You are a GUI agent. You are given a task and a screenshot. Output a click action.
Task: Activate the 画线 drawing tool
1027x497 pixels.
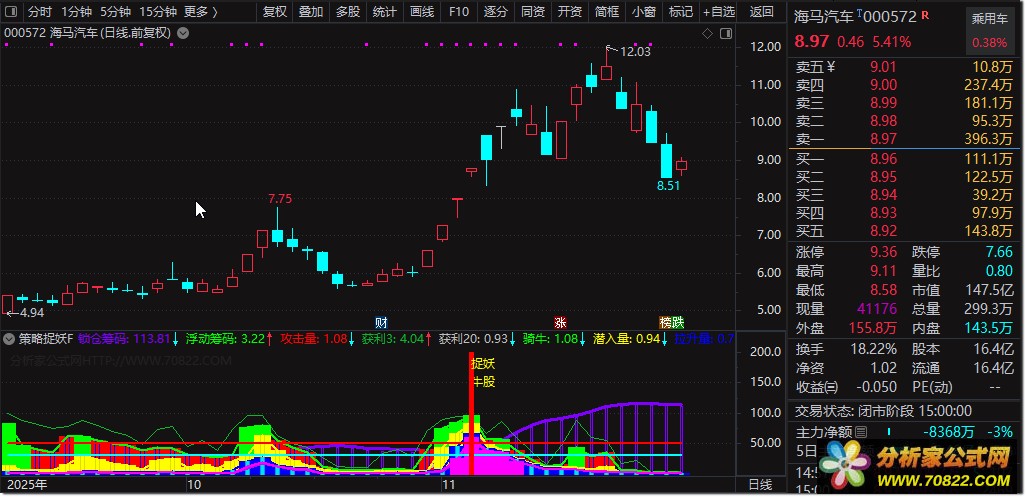pos(422,12)
